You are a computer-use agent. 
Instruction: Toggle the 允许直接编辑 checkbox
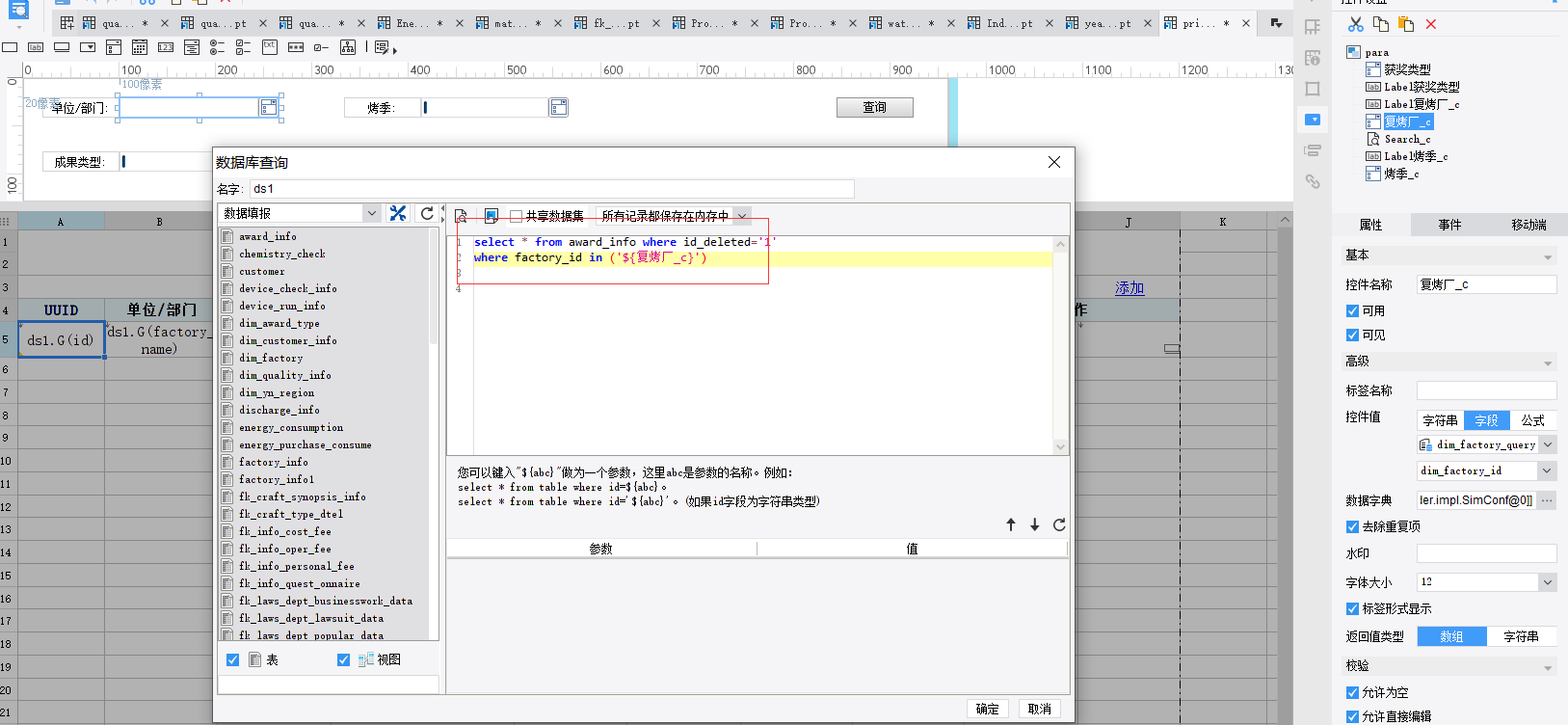1352,716
